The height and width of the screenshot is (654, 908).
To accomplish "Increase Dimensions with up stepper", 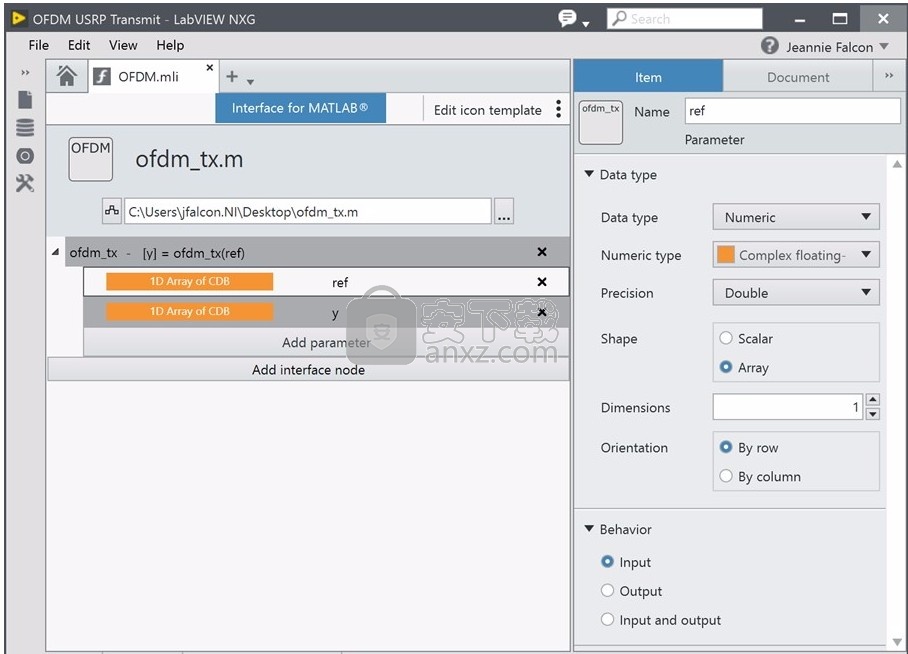I will [873, 400].
